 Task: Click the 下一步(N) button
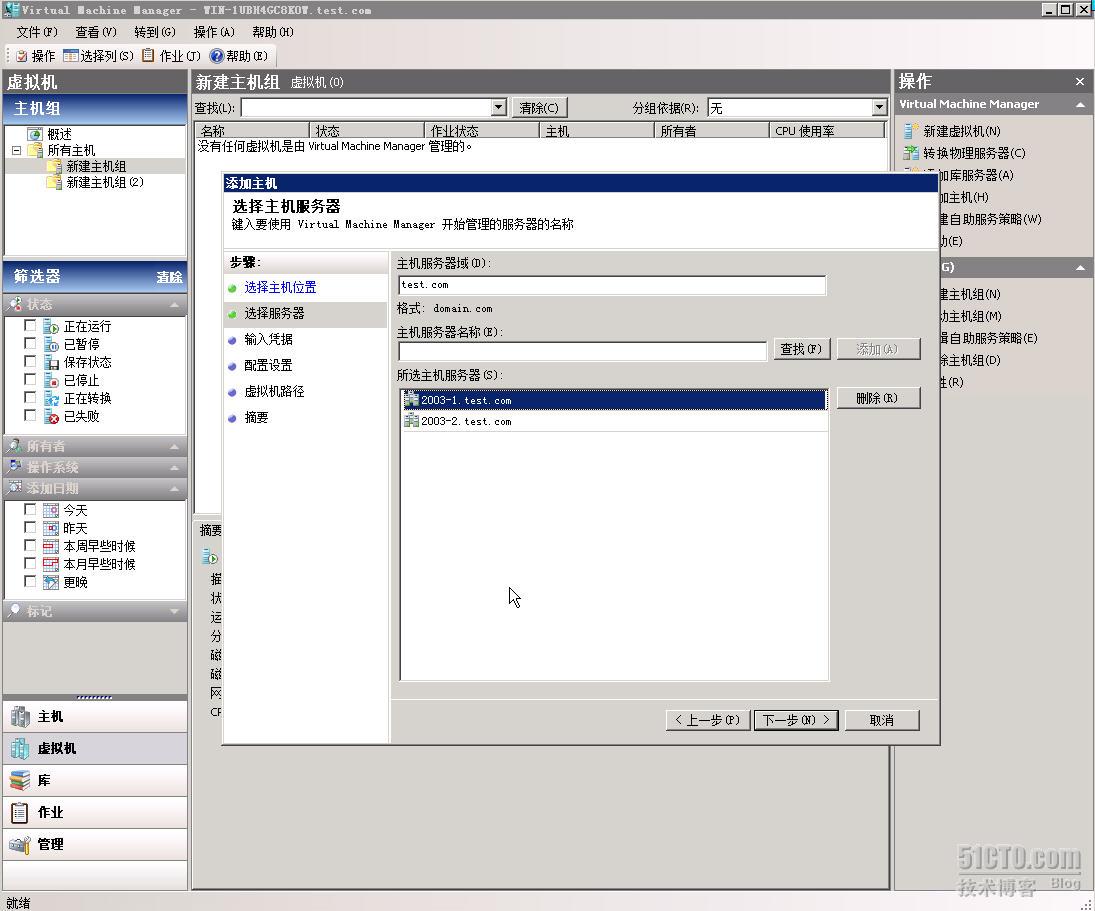(795, 720)
